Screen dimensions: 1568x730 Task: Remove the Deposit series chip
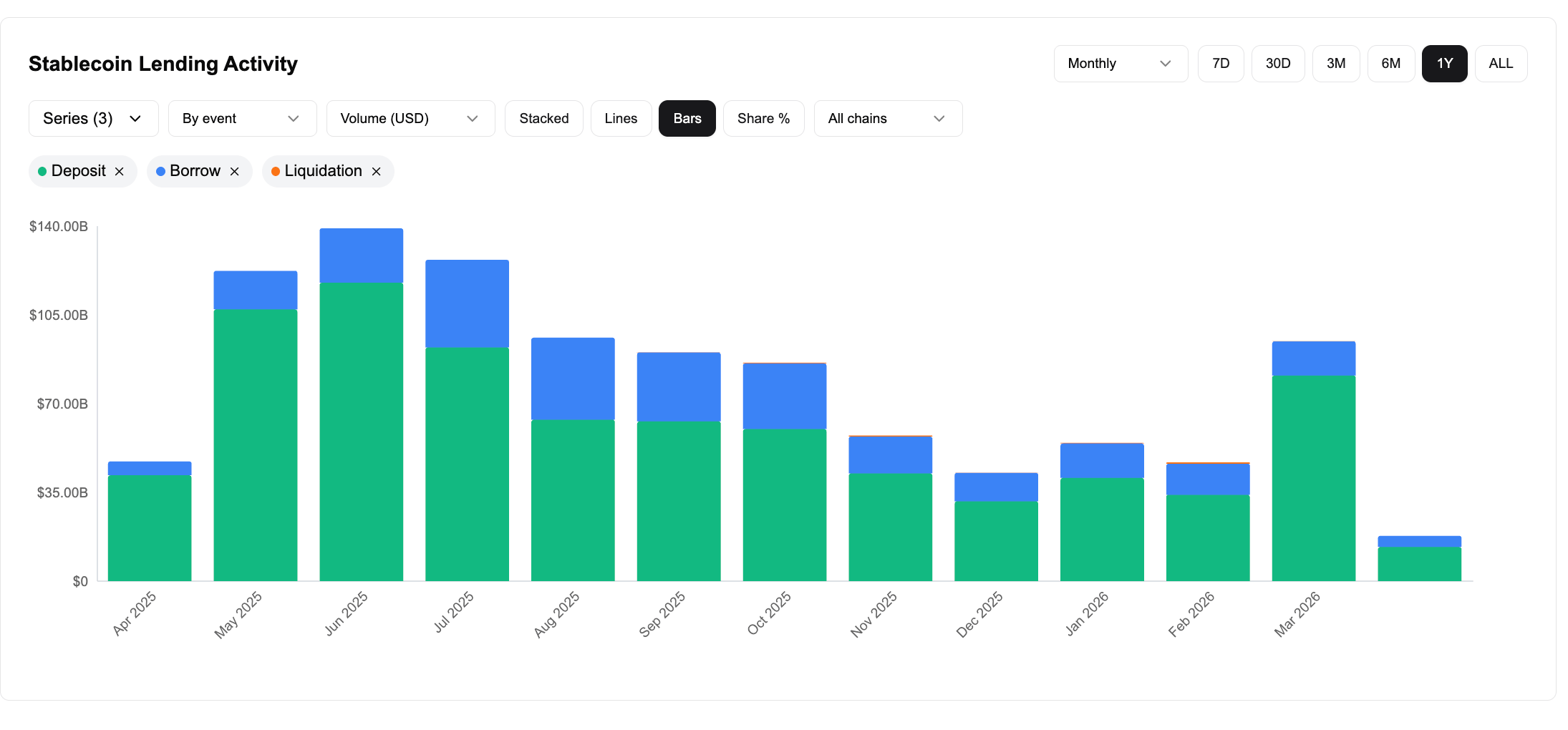tap(120, 172)
